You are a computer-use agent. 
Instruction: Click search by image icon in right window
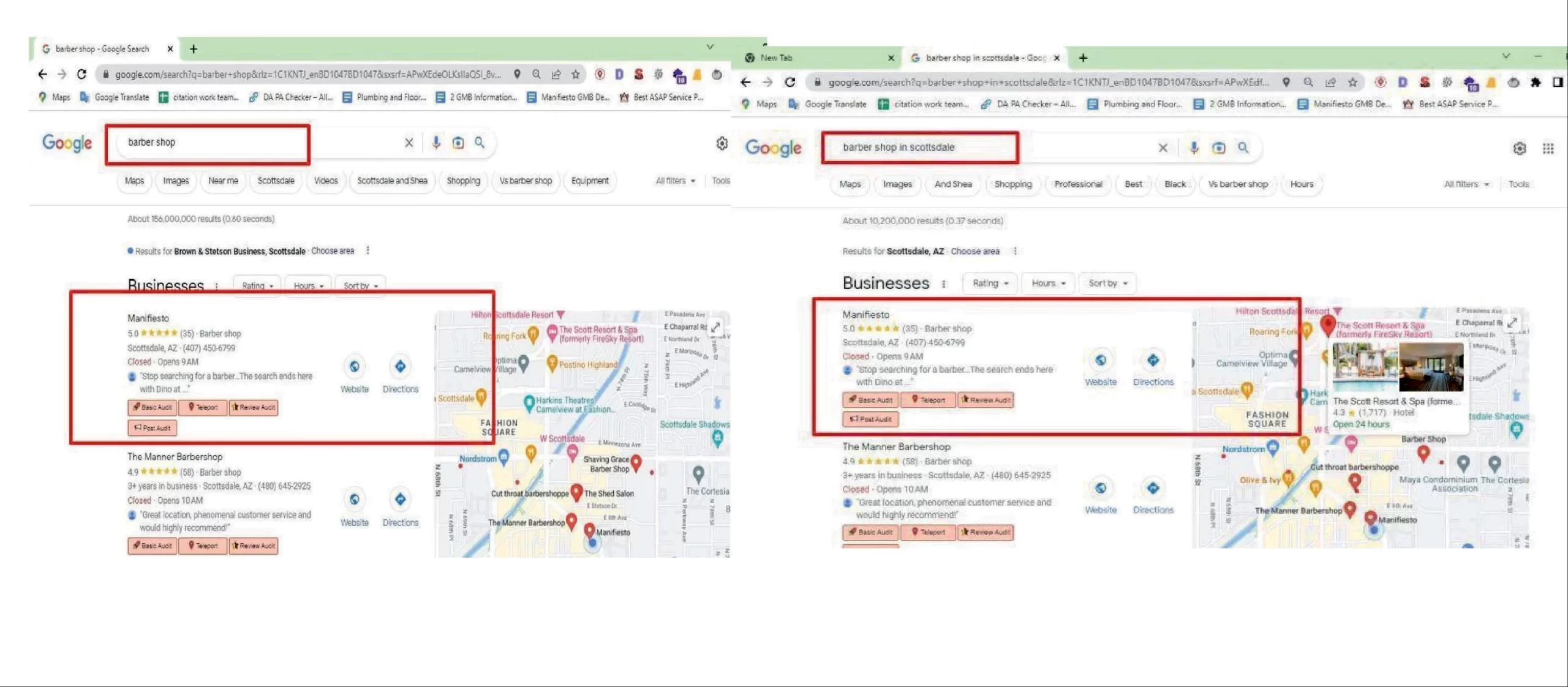tap(1218, 148)
